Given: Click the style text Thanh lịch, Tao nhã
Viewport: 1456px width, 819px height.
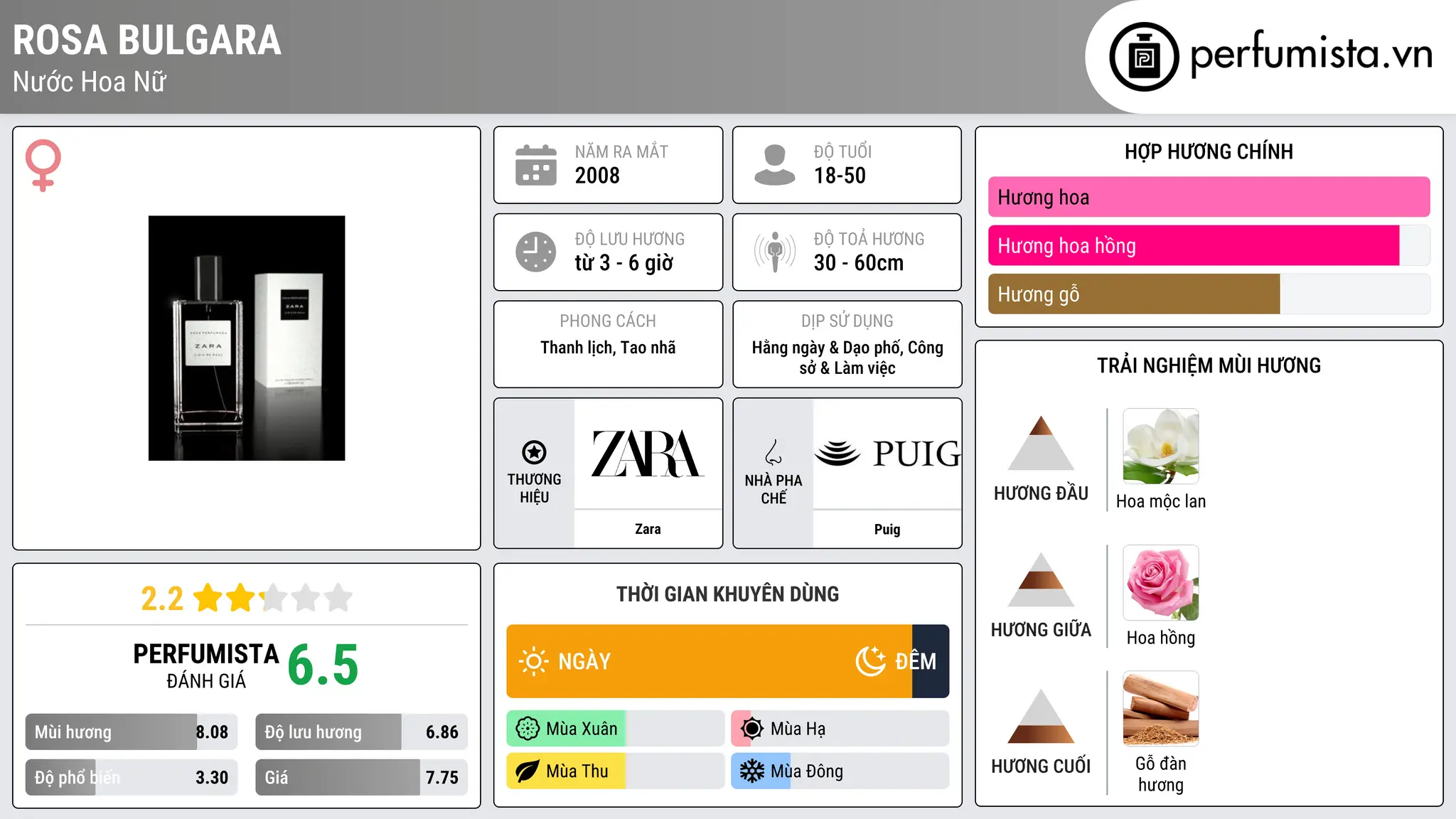Looking at the screenshot, I should tap(608, 348).
